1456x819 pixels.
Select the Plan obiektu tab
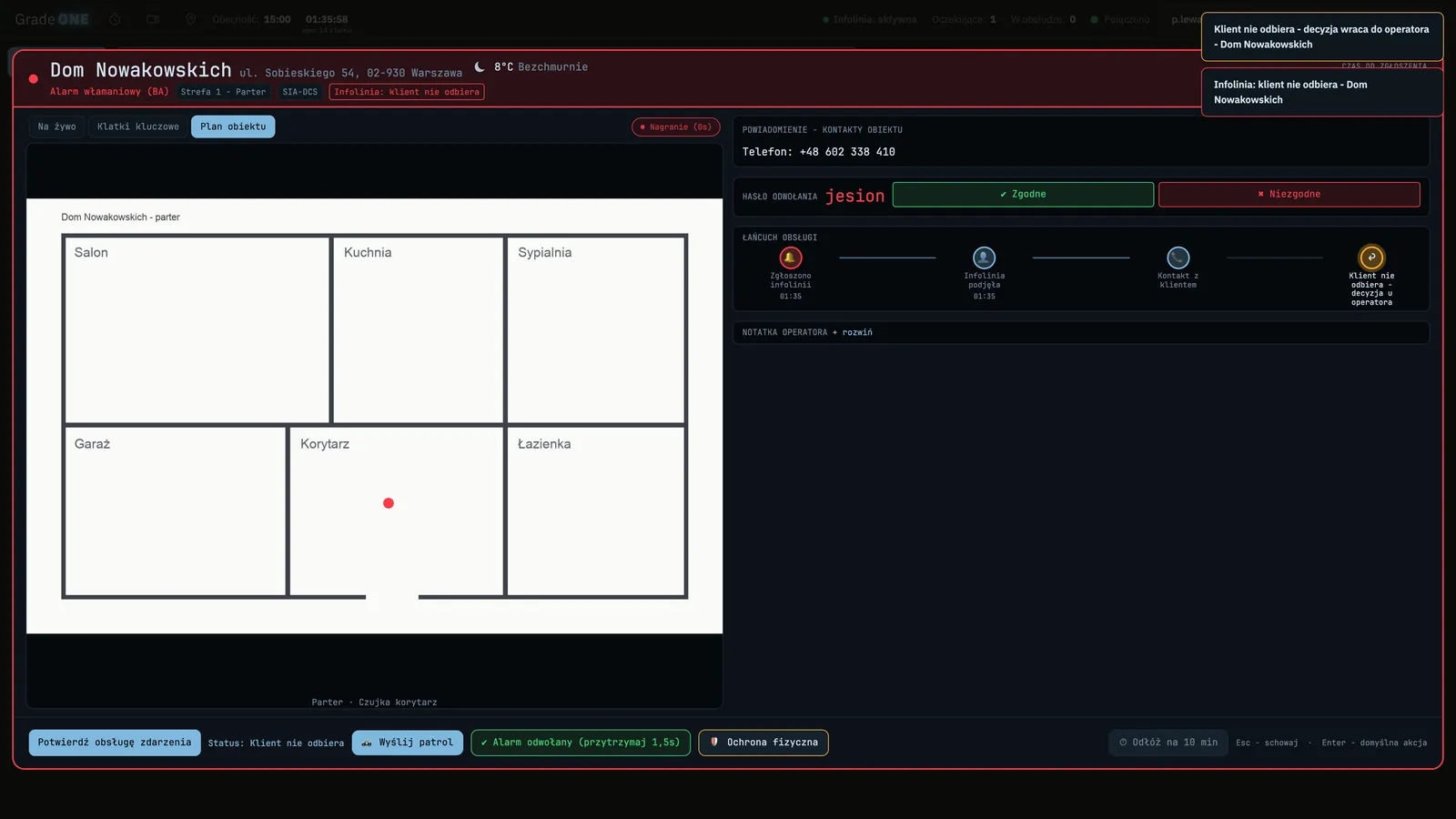pos(233,126)
